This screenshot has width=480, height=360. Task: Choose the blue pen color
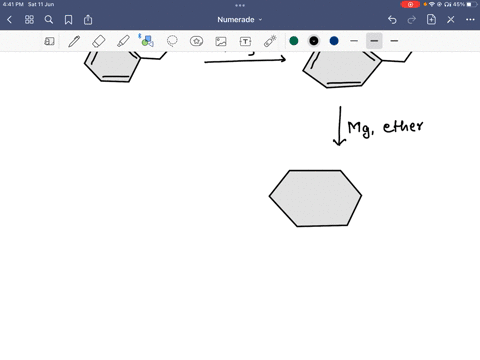click(334, 41)
